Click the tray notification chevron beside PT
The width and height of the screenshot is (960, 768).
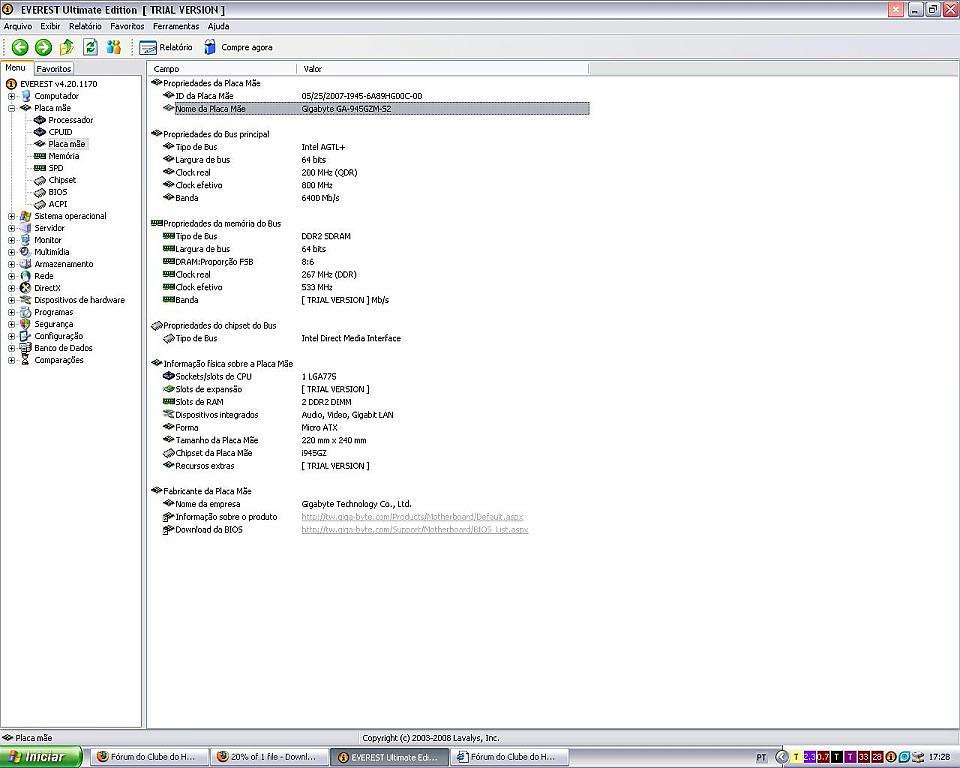click(782, 757)
